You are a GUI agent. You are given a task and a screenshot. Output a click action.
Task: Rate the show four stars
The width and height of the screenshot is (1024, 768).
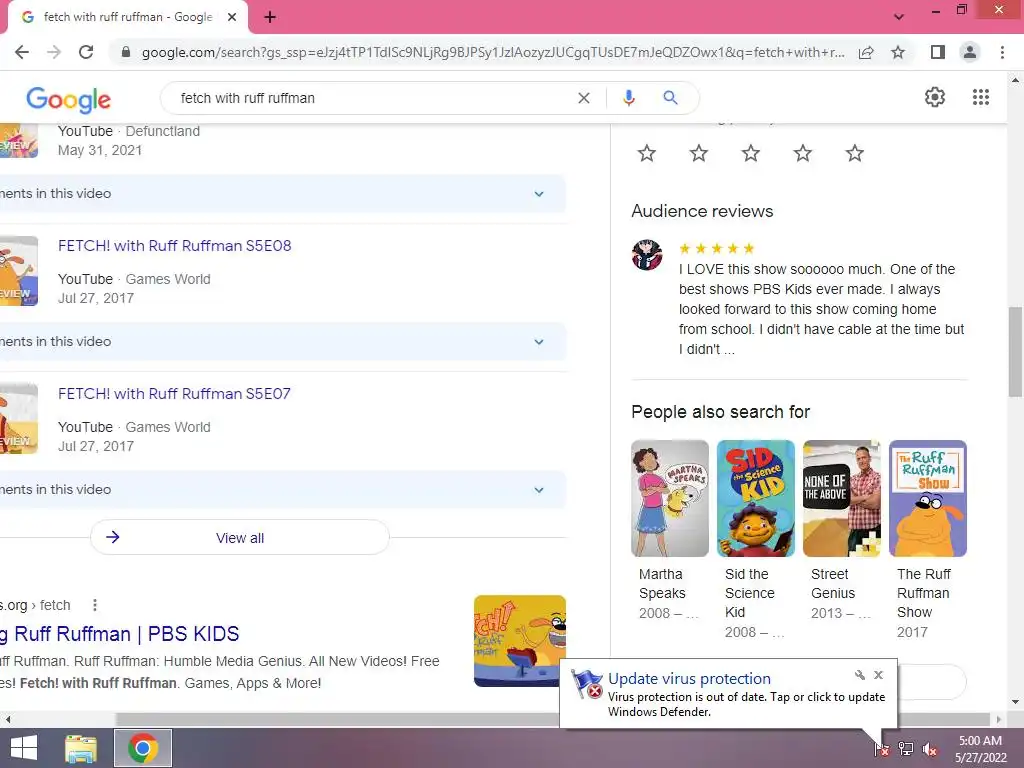click(x=803, y=153)
